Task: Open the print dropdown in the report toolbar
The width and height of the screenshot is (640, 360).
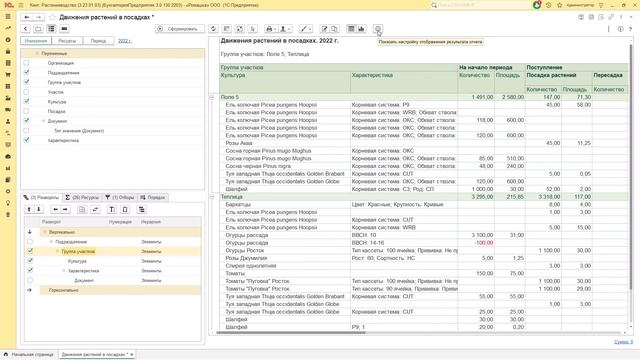Action: tap(270, 29)
